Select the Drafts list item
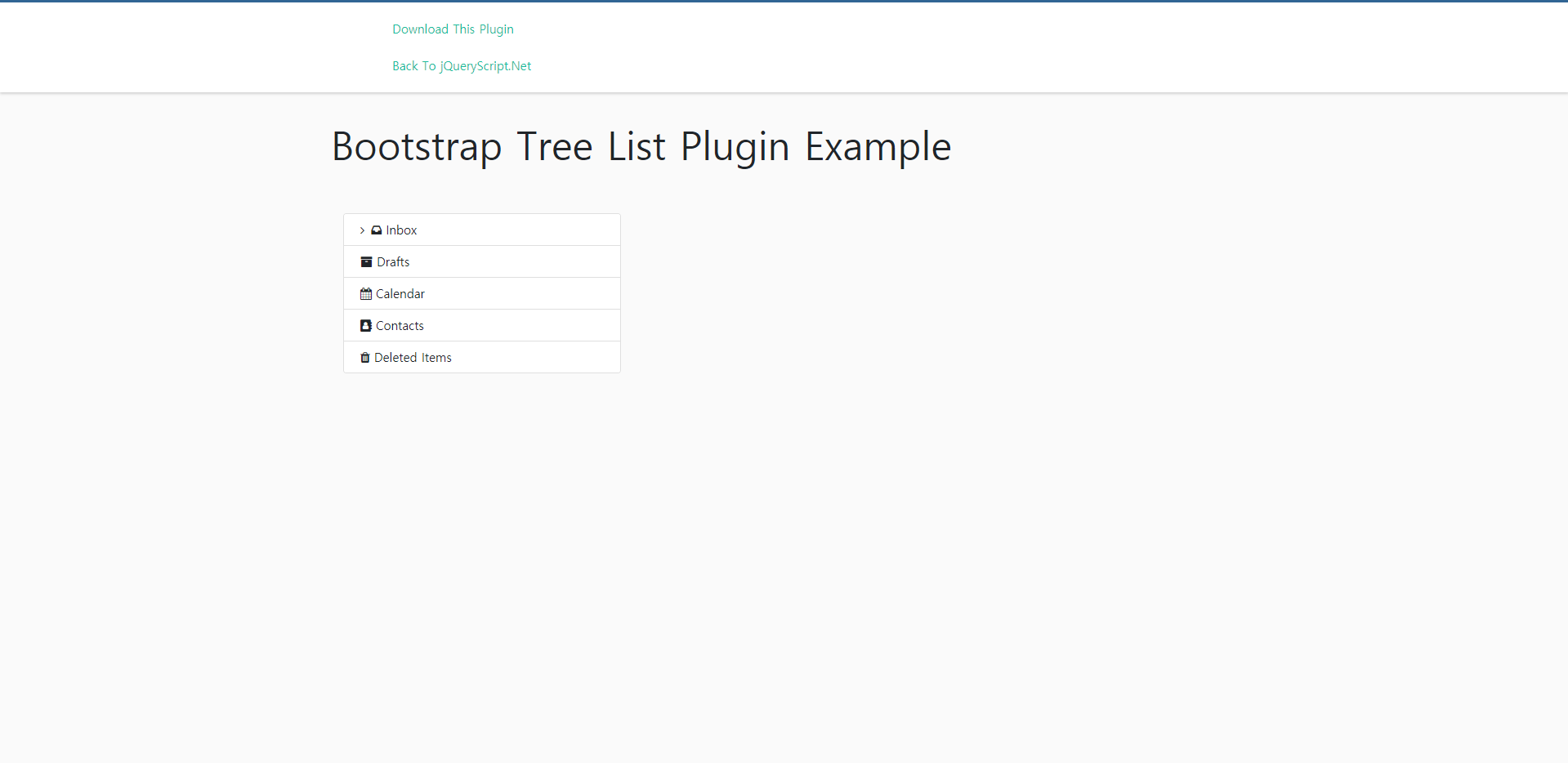Viewport: 1568px width, 763px height. click(x=482, y=262)
